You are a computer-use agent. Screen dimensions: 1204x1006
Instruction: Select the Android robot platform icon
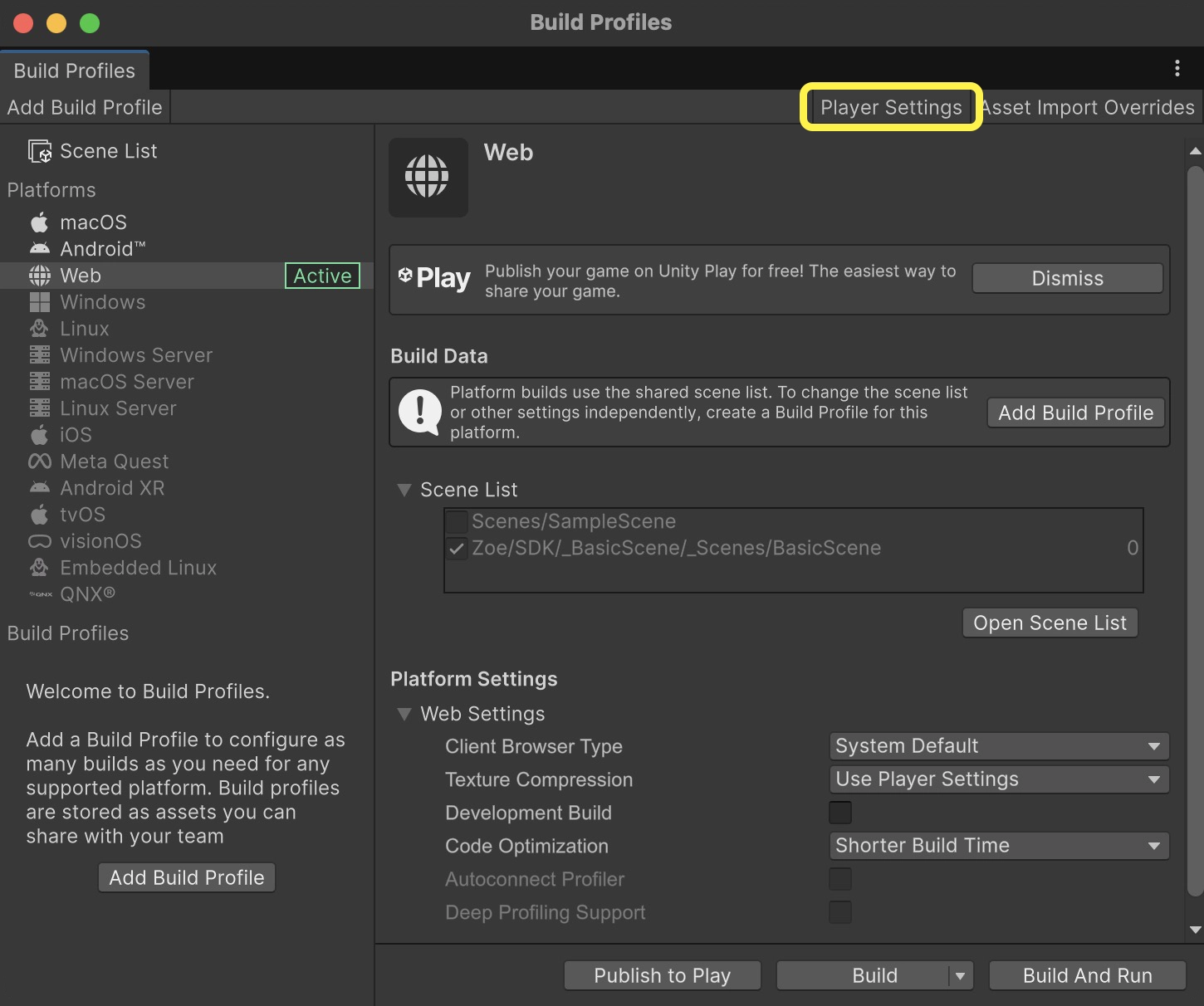39,249
